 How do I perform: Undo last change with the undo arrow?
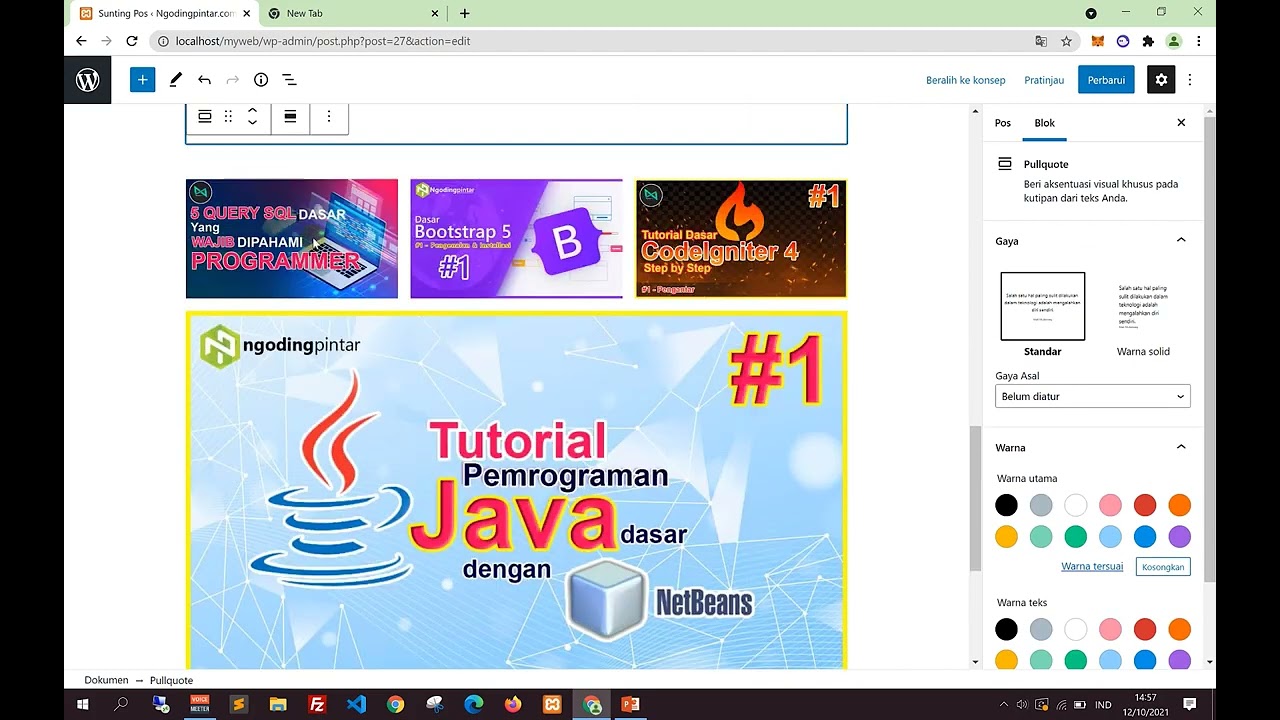pos(204,80)
